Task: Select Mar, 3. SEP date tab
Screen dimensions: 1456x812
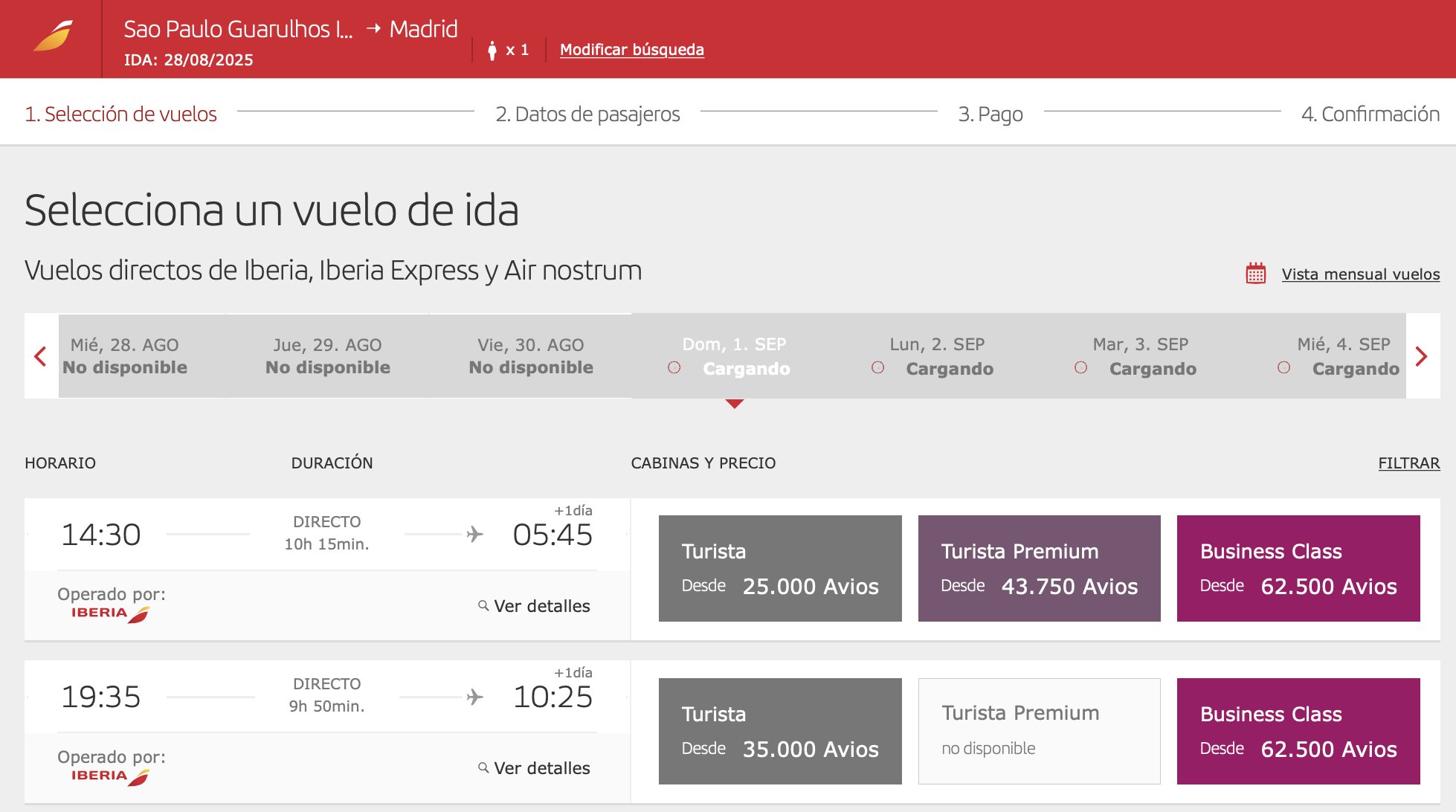Action: pos(1139,356)
